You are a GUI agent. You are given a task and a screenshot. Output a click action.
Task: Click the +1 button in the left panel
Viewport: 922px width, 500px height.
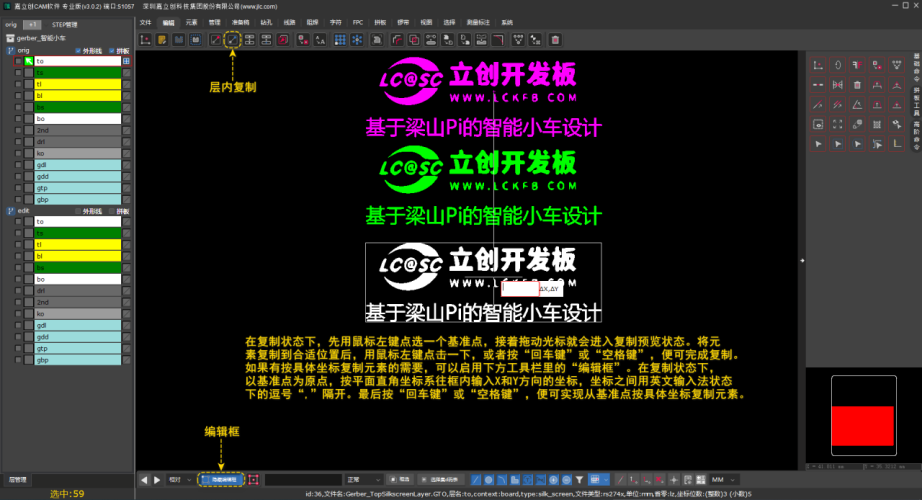click(32, 25)
